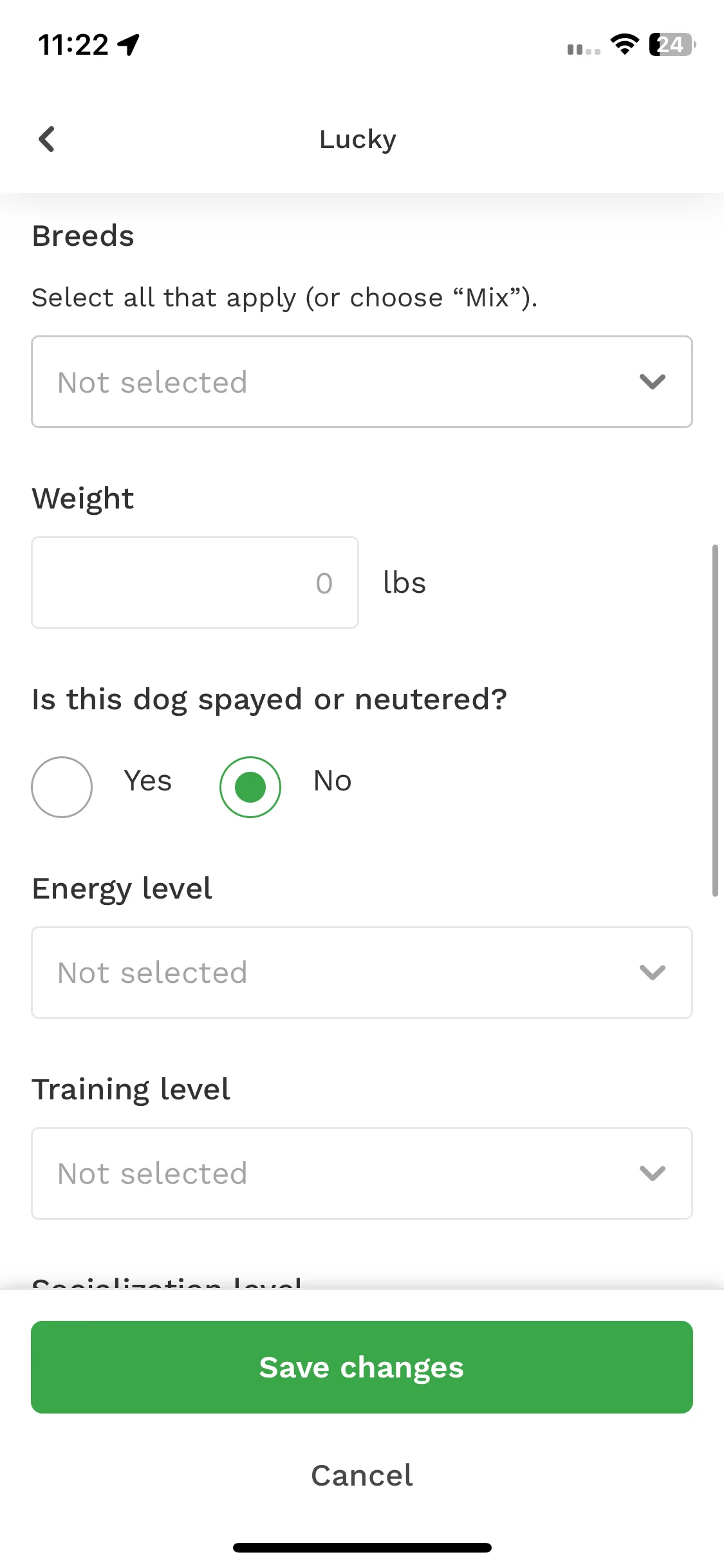
Task: Tap the back arrow icon
Action: [46, 139]
